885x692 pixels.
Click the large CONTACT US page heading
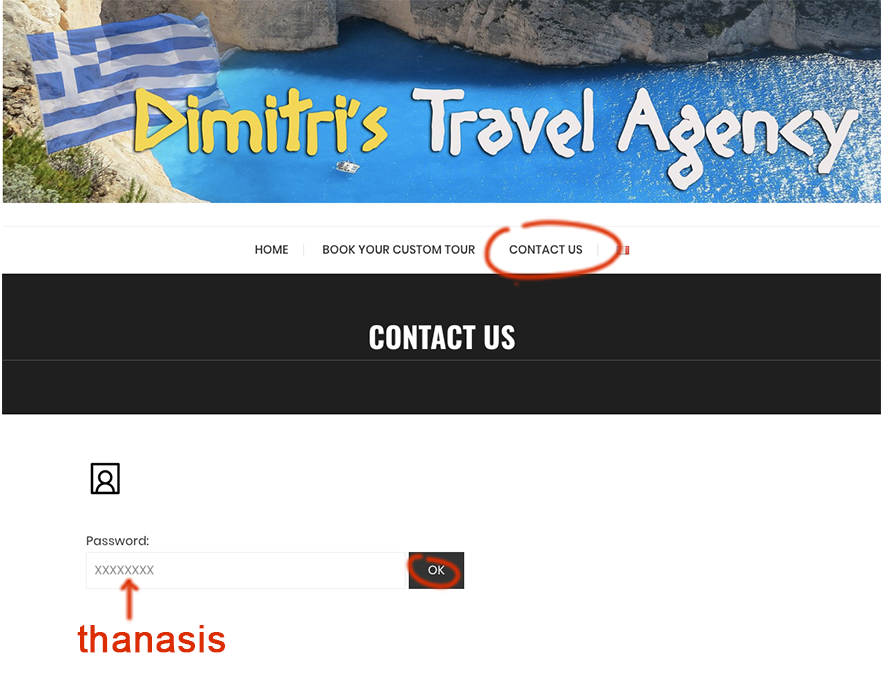pyautogui.click(x=442, y=338)
